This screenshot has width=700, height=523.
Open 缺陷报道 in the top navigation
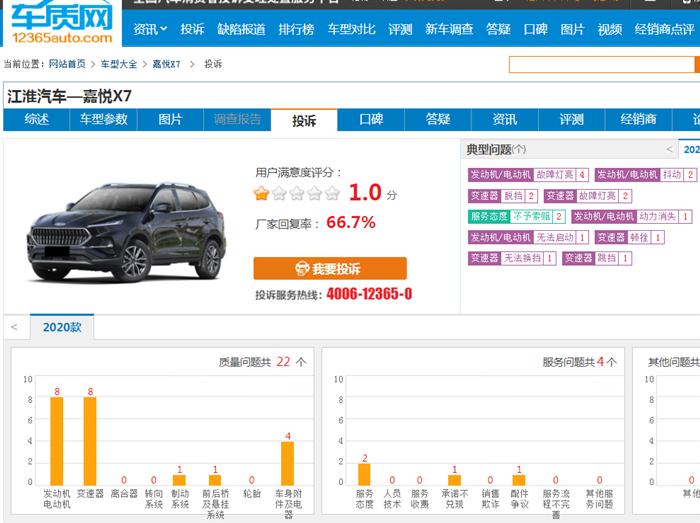pos(241,29)
